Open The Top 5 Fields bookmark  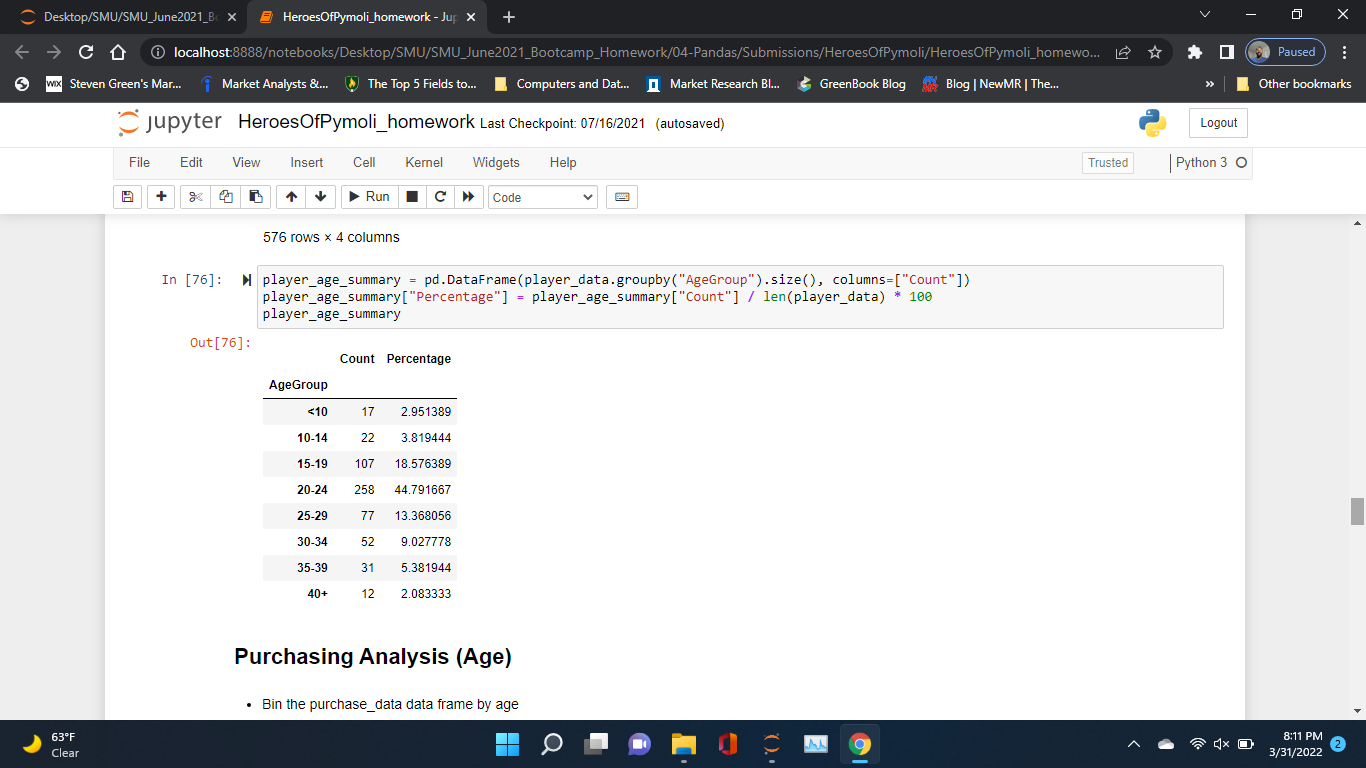pyautogui.click(x=411, y=84)
